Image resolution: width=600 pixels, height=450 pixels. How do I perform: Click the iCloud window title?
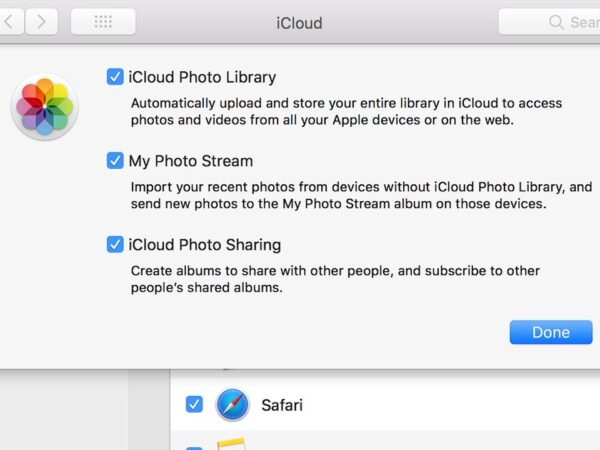coord(299,22)
